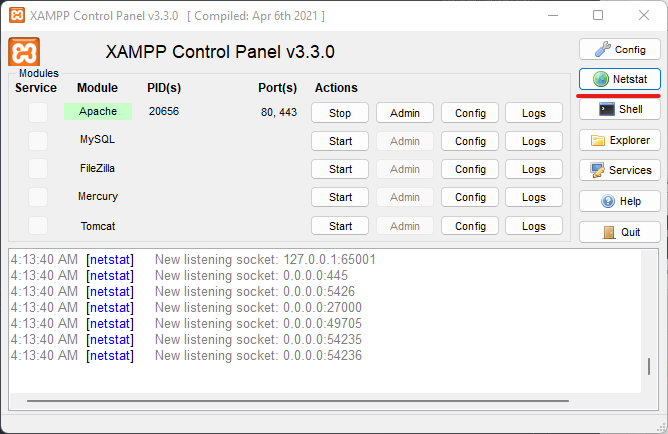Stop the running Apache module
The width and height of the screenshot is (668, 434).
pyautogui.click(x=340, y=113)
